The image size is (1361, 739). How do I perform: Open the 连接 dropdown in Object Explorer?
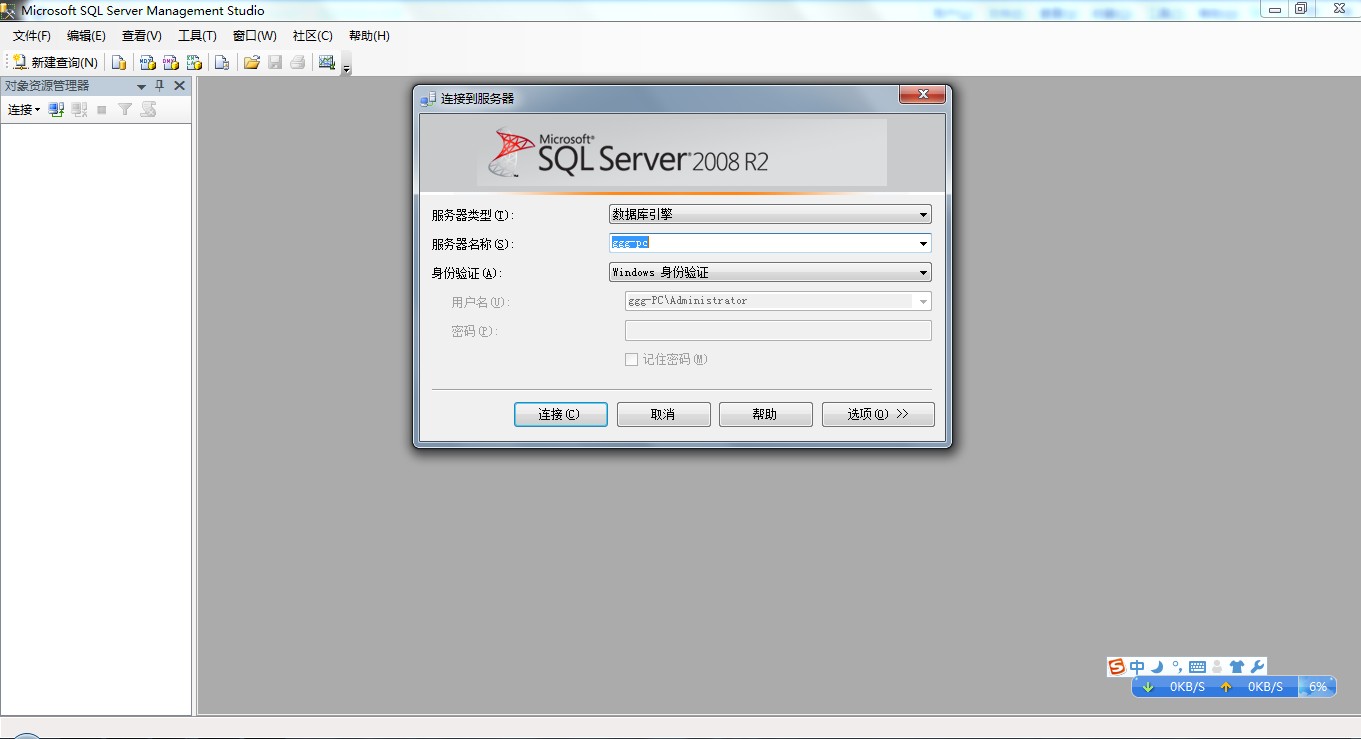pyautogui.click(x=24, y=110)
